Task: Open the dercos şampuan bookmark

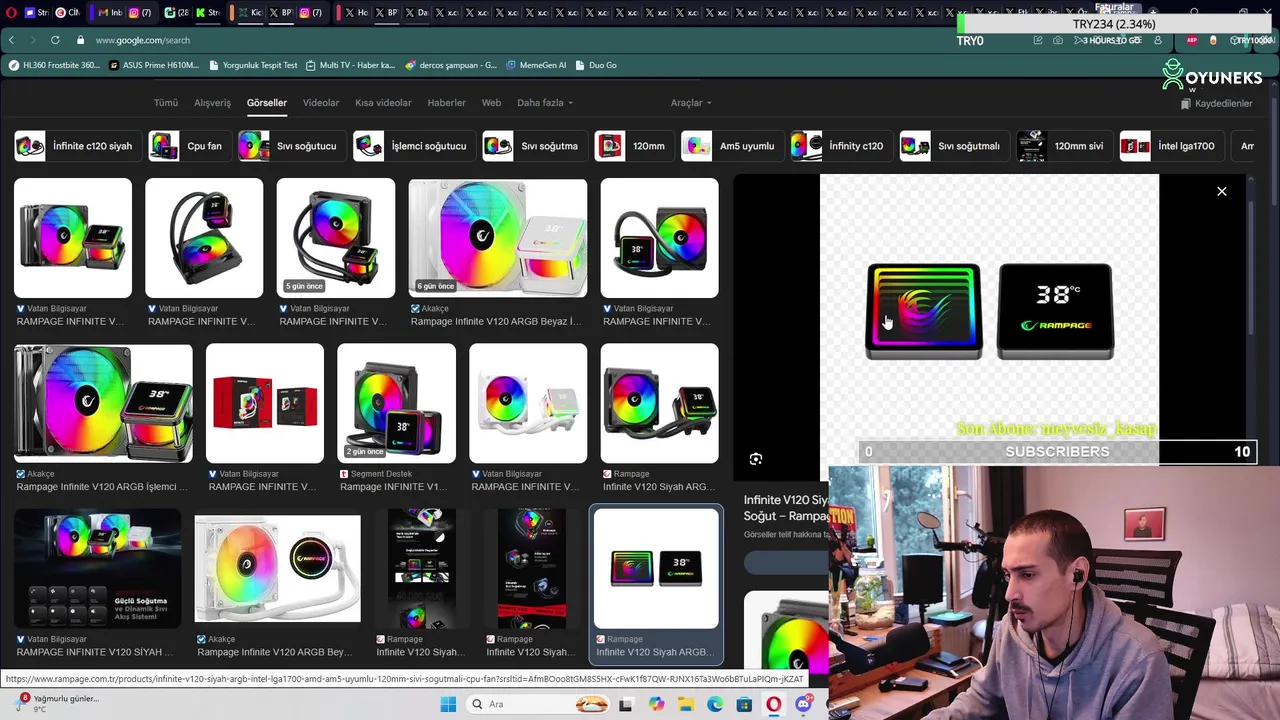Action: [451, 65]
